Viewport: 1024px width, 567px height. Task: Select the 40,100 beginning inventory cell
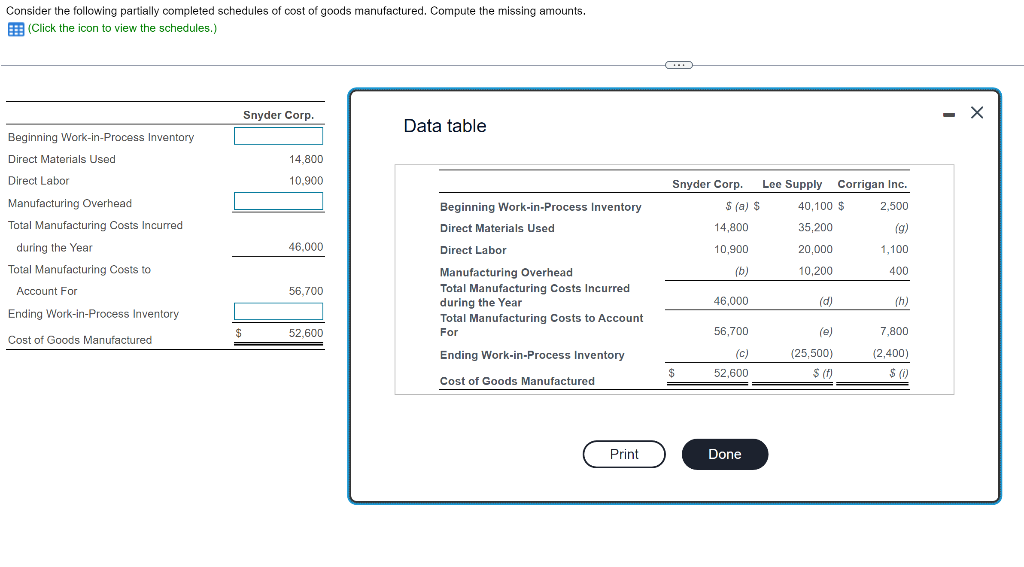point(815,206)
